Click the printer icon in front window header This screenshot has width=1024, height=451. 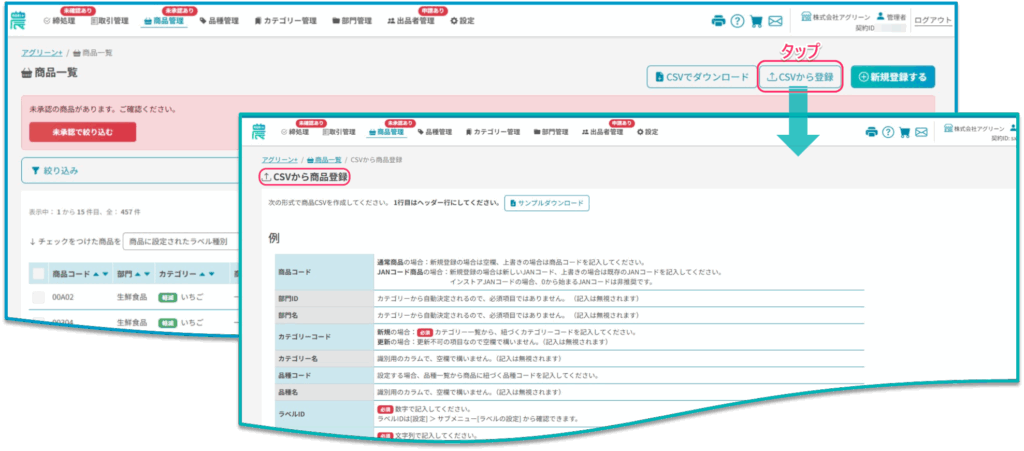(871, 132)
